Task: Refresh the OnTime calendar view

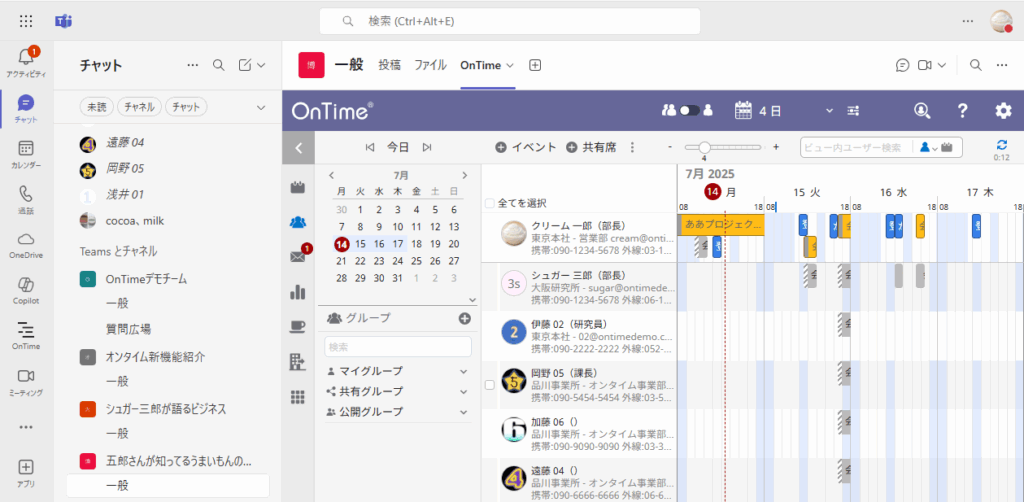Action: click(1002, 145)
